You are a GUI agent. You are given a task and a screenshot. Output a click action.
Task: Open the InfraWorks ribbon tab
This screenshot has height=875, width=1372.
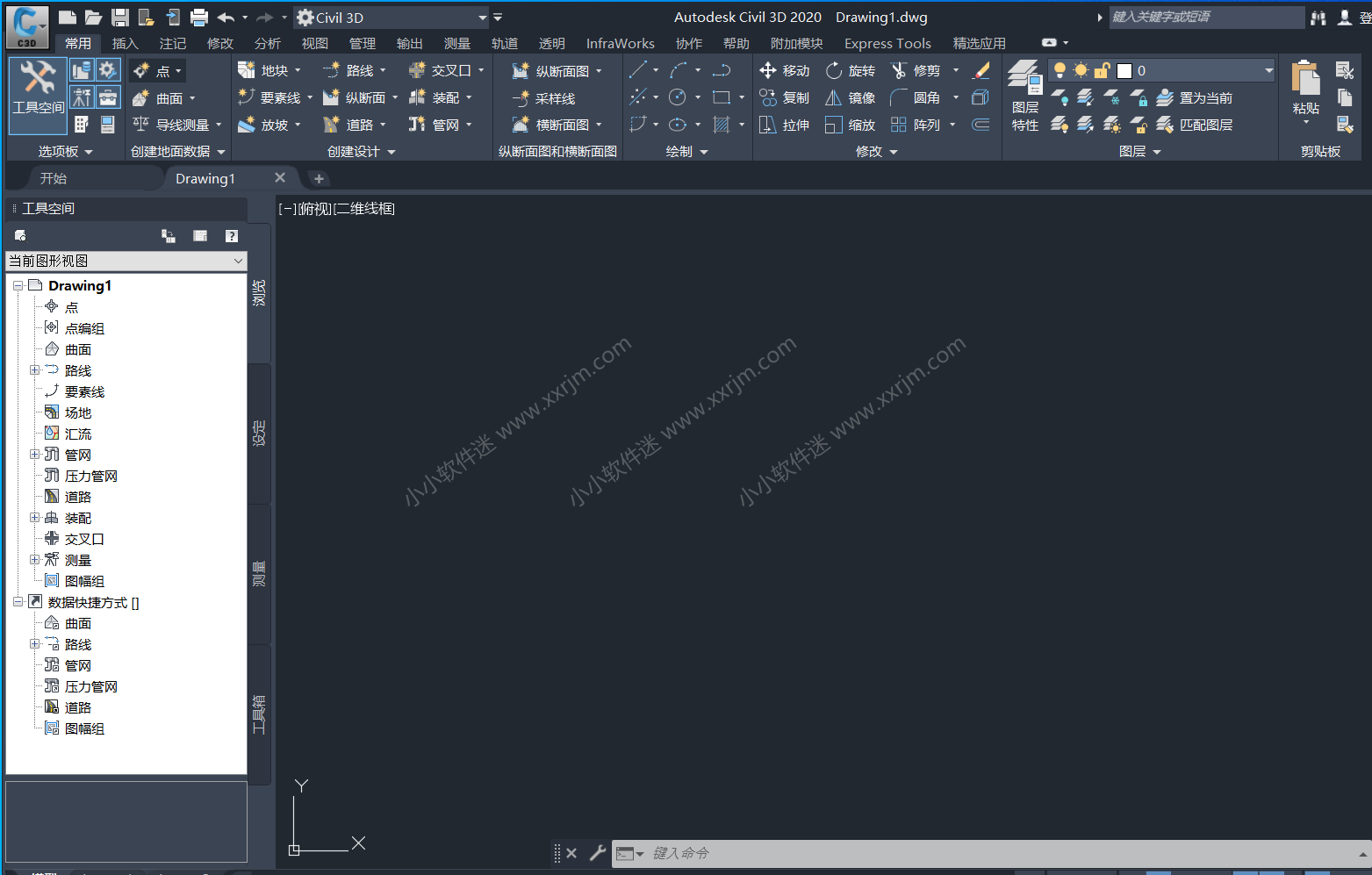pyautogui.click(x=620, y=43)
